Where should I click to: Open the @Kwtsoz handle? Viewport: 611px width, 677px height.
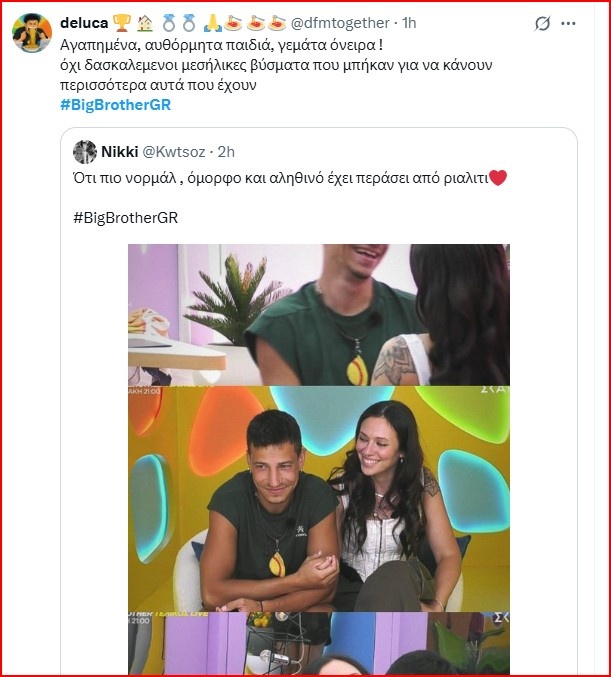tap(177, 152)
